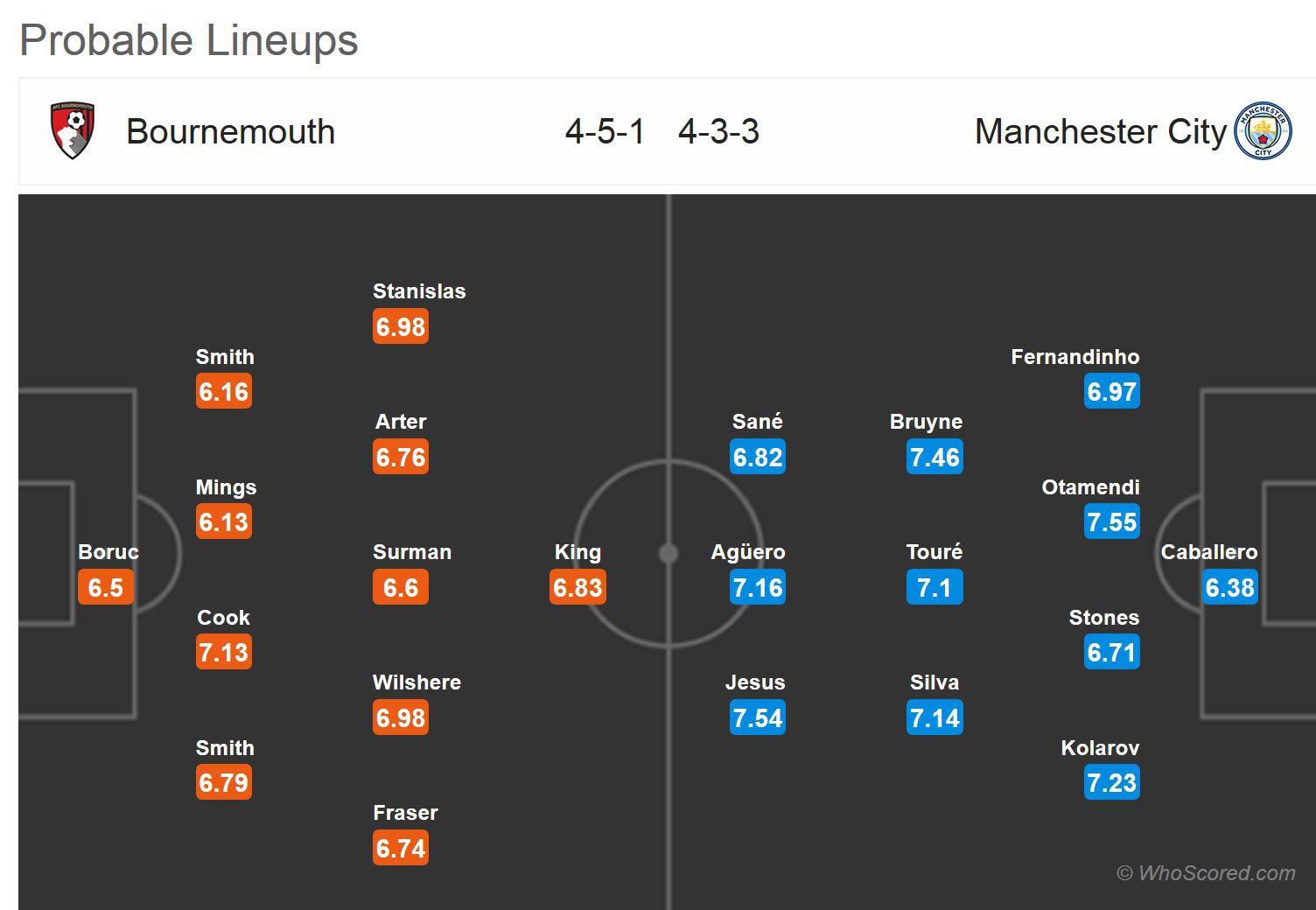The width and height of the screenshot is (1316, 910).
Task: Click Agüero's 7.16 rating badge
Action: pyautogui.click(x=758, y=587)
